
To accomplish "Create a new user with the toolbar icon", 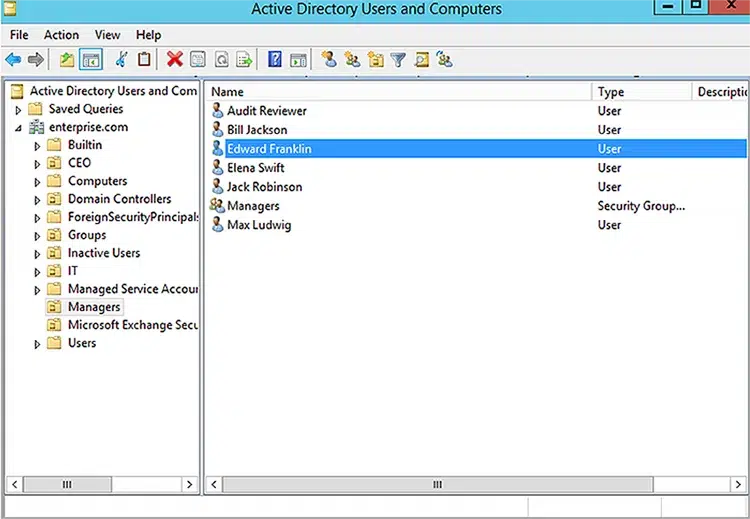I will point(329,59).
